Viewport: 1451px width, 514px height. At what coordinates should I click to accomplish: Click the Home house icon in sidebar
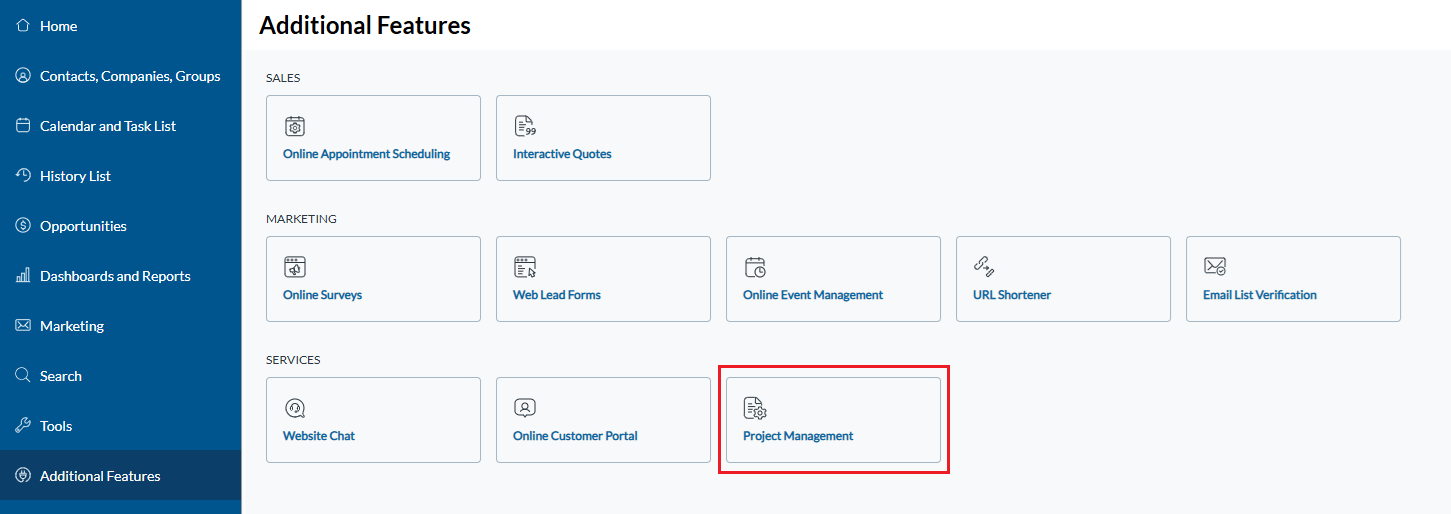[x=23, y=26]
